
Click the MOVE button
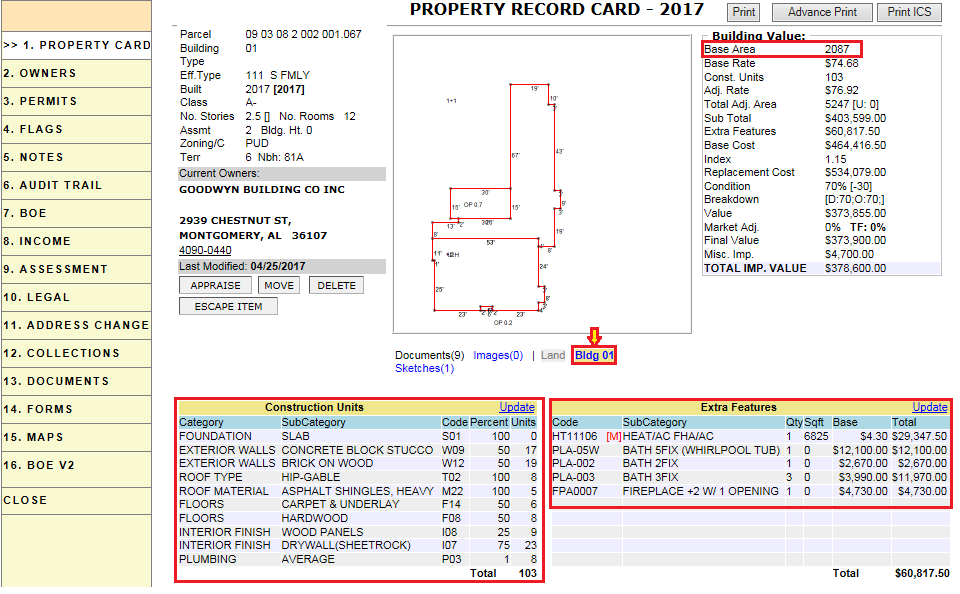(279, 286)
